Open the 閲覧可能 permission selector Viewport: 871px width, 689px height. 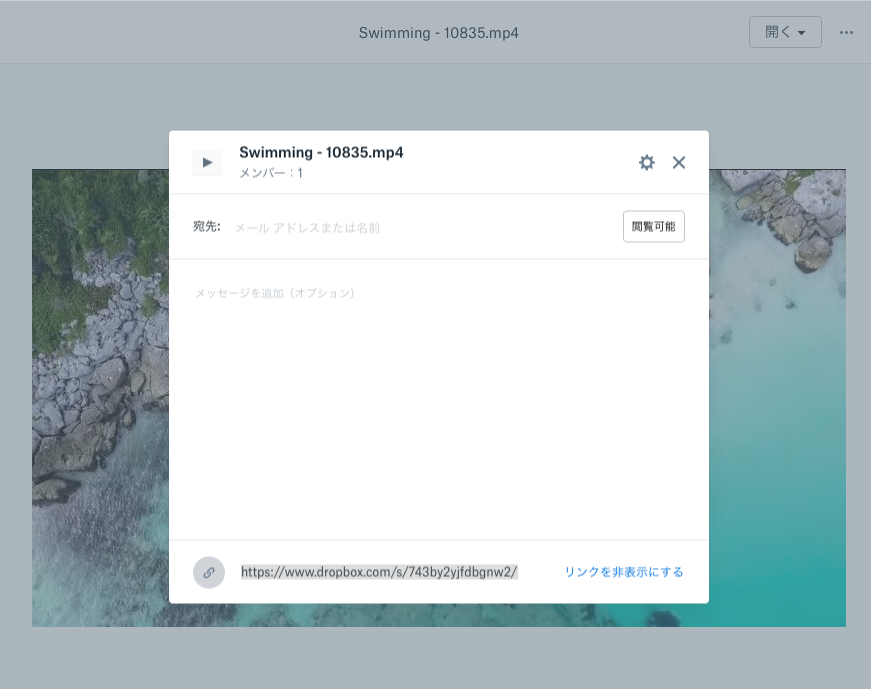tap(653, 227)
